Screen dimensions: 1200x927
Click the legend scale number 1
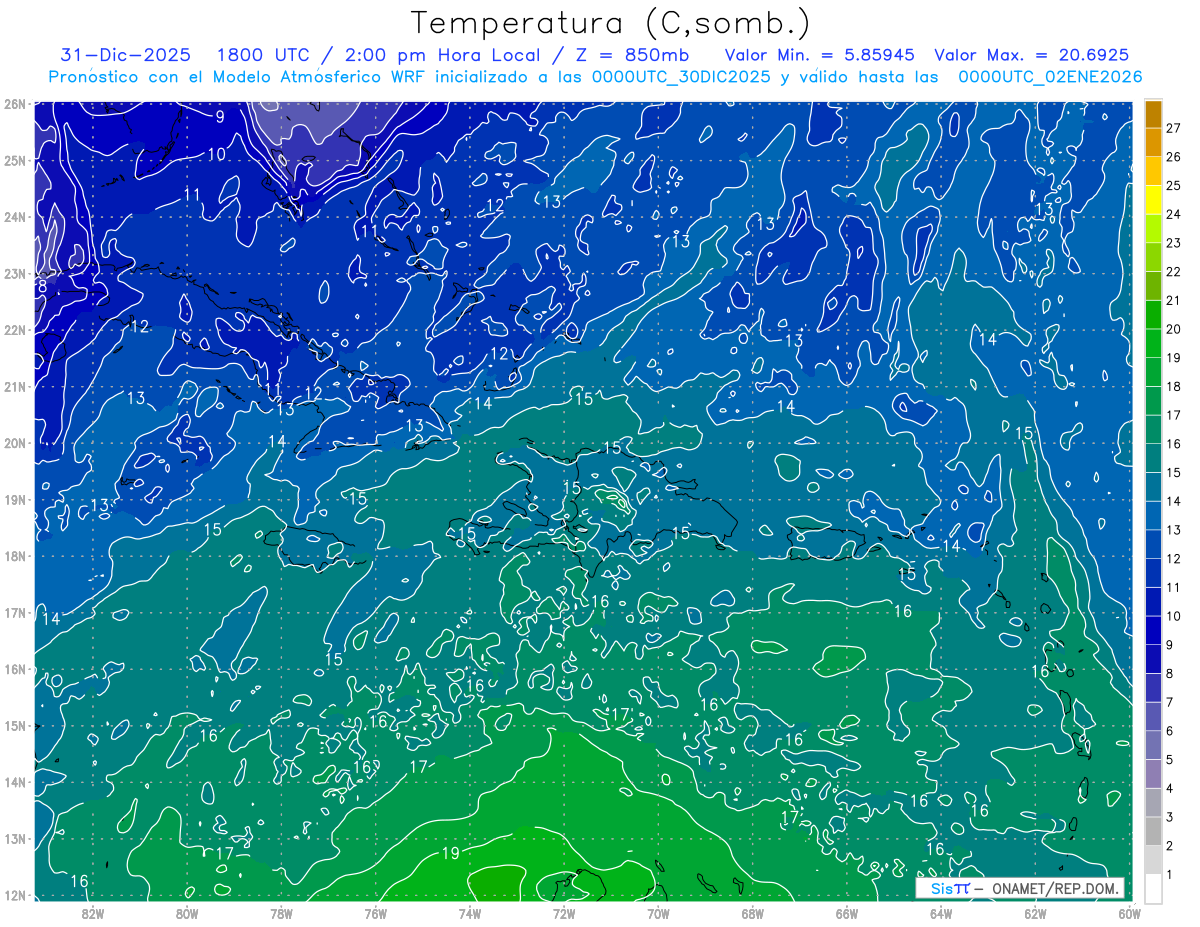(1170, 874)
